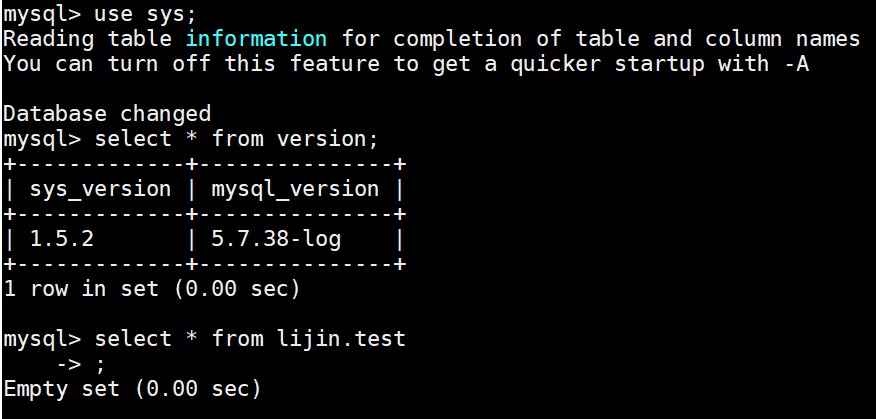The image size is (876, 419).
Task: Click the '5.7.38-log' table value
Action: point(275,240)
